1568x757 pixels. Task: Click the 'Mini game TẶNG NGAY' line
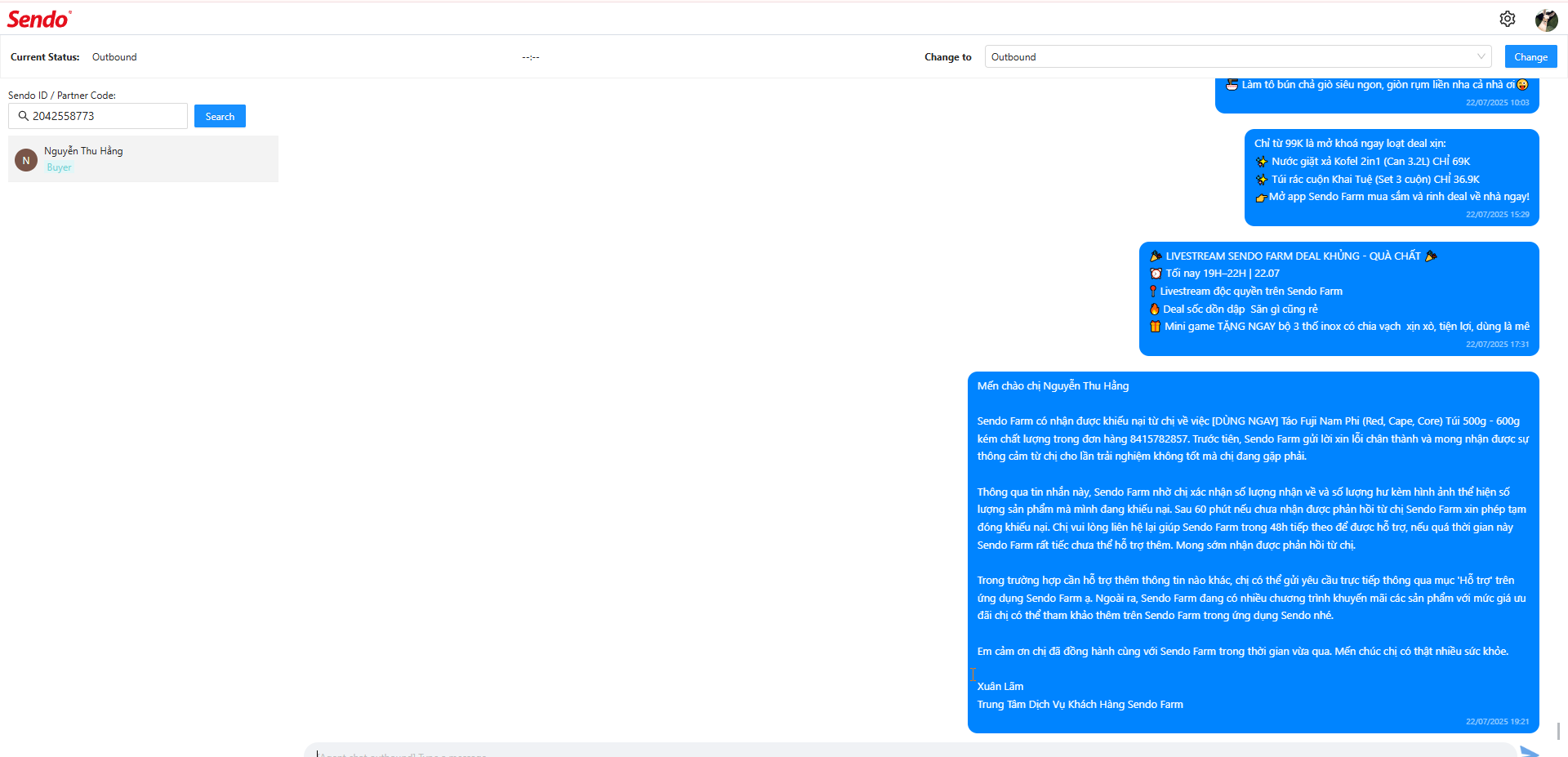coord(1339,326)
